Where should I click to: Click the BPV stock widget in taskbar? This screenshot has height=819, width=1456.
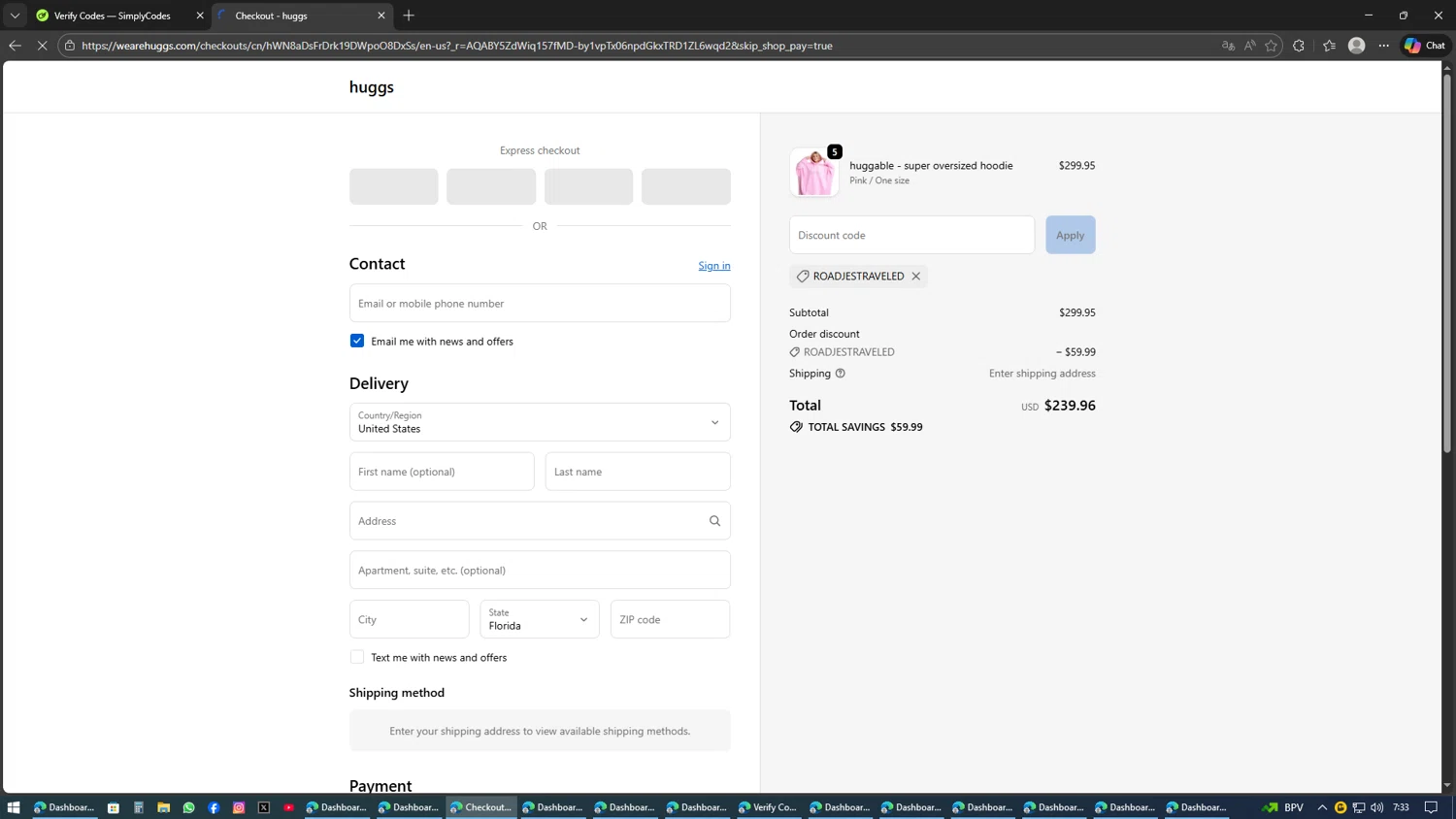pos(1282,807)
